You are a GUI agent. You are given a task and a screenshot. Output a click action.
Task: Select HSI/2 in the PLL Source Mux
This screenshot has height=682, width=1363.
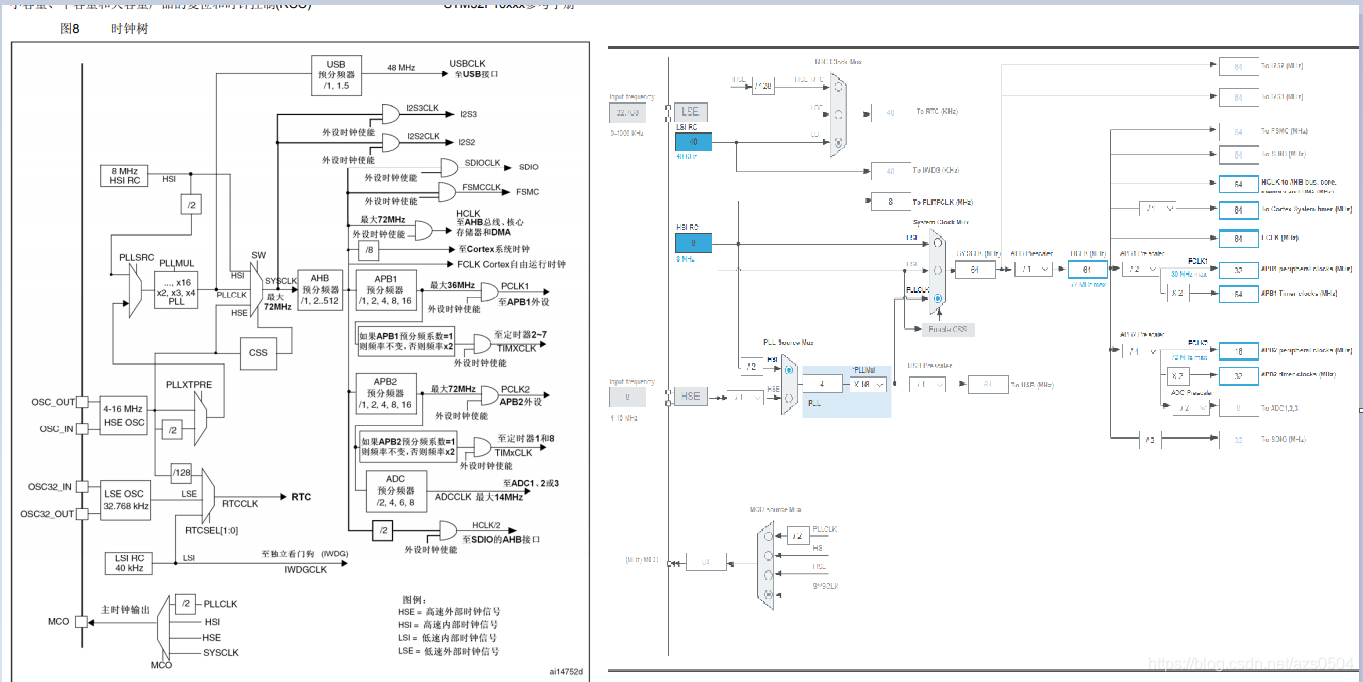pyautogui.click(x=789, y=370)
